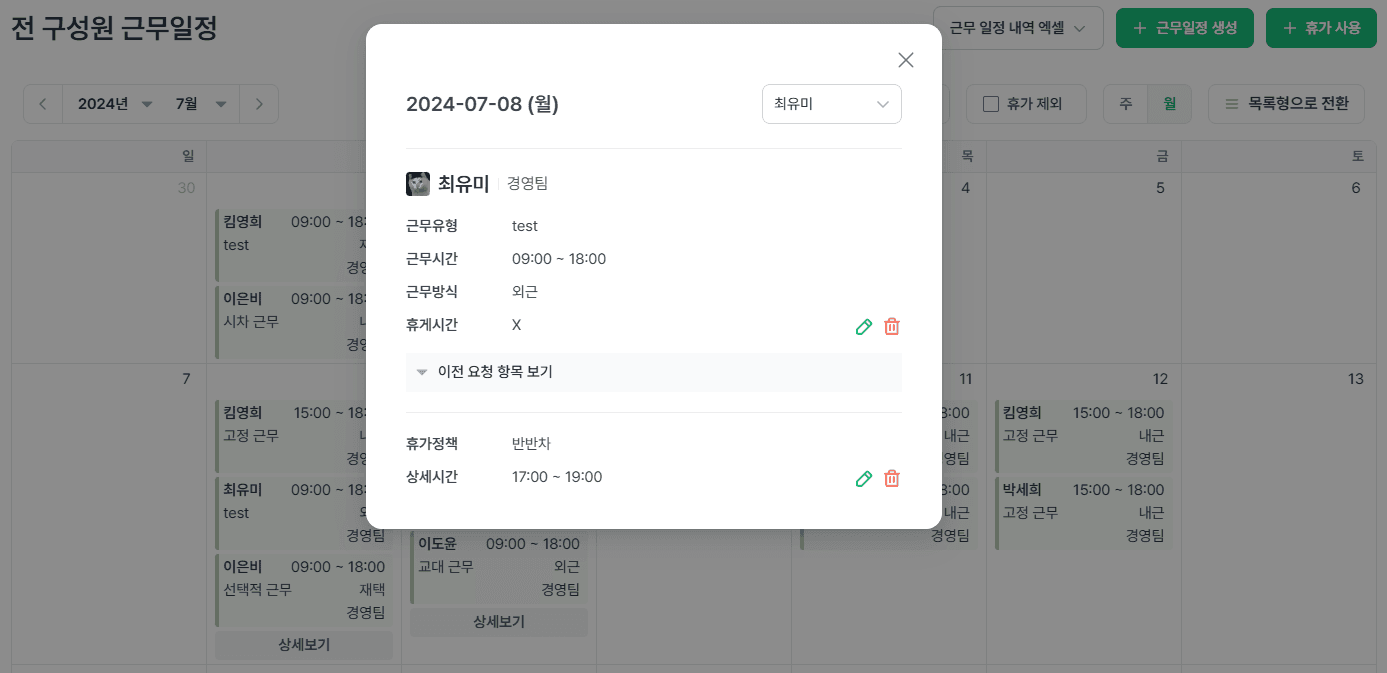Viewport: 1387px width, 673px height.
Task: Go to next month with right arrow
Action: pyautogui.click(x=258, y=103)
